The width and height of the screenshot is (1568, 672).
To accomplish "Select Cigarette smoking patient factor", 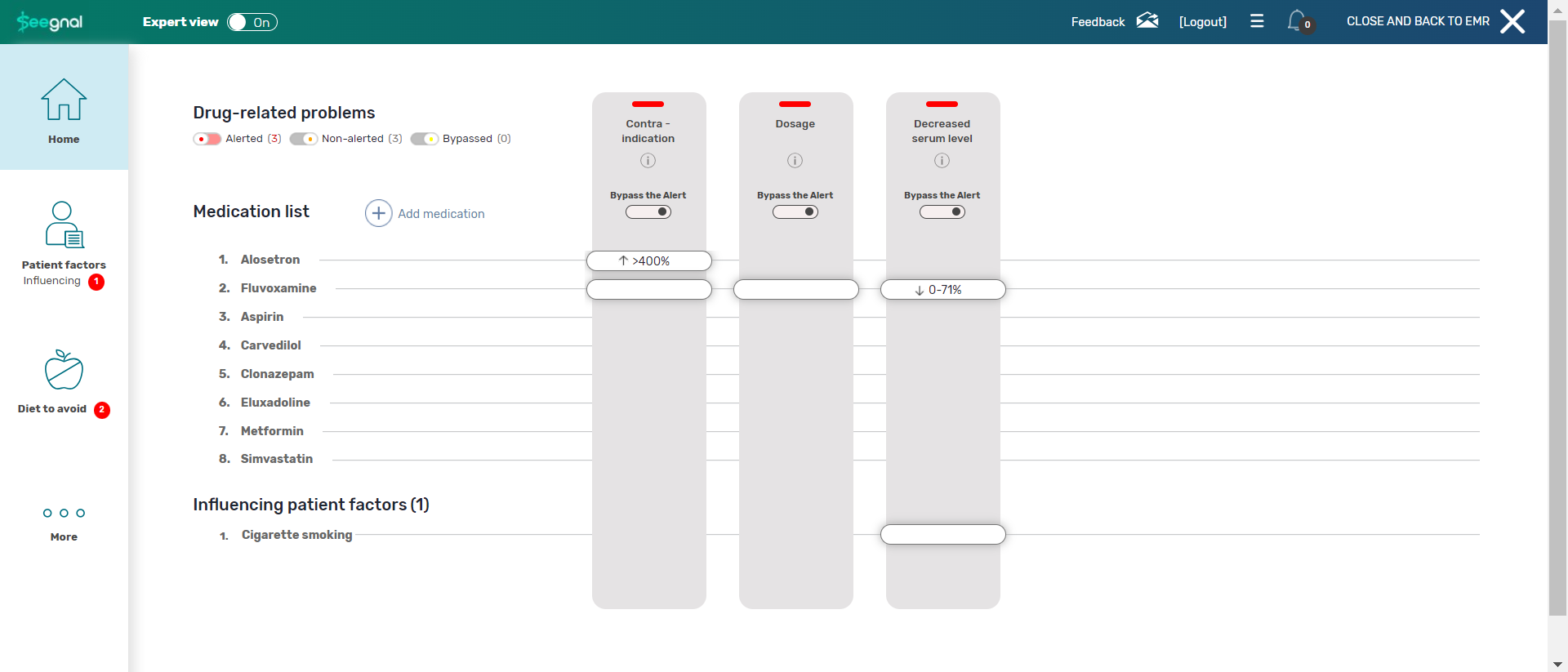I will pyautogui.click(x=297, y=535).
